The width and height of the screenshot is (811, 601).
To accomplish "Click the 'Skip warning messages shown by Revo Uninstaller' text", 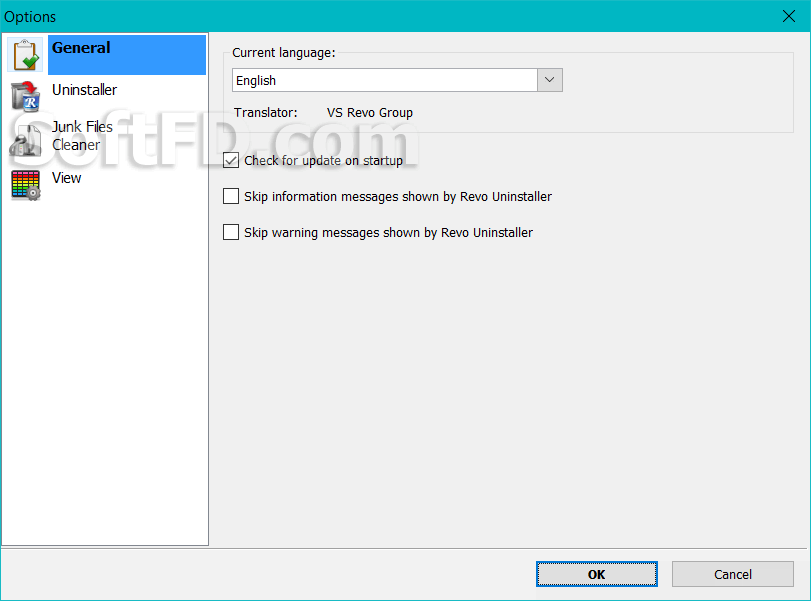I will pos(388,233).
